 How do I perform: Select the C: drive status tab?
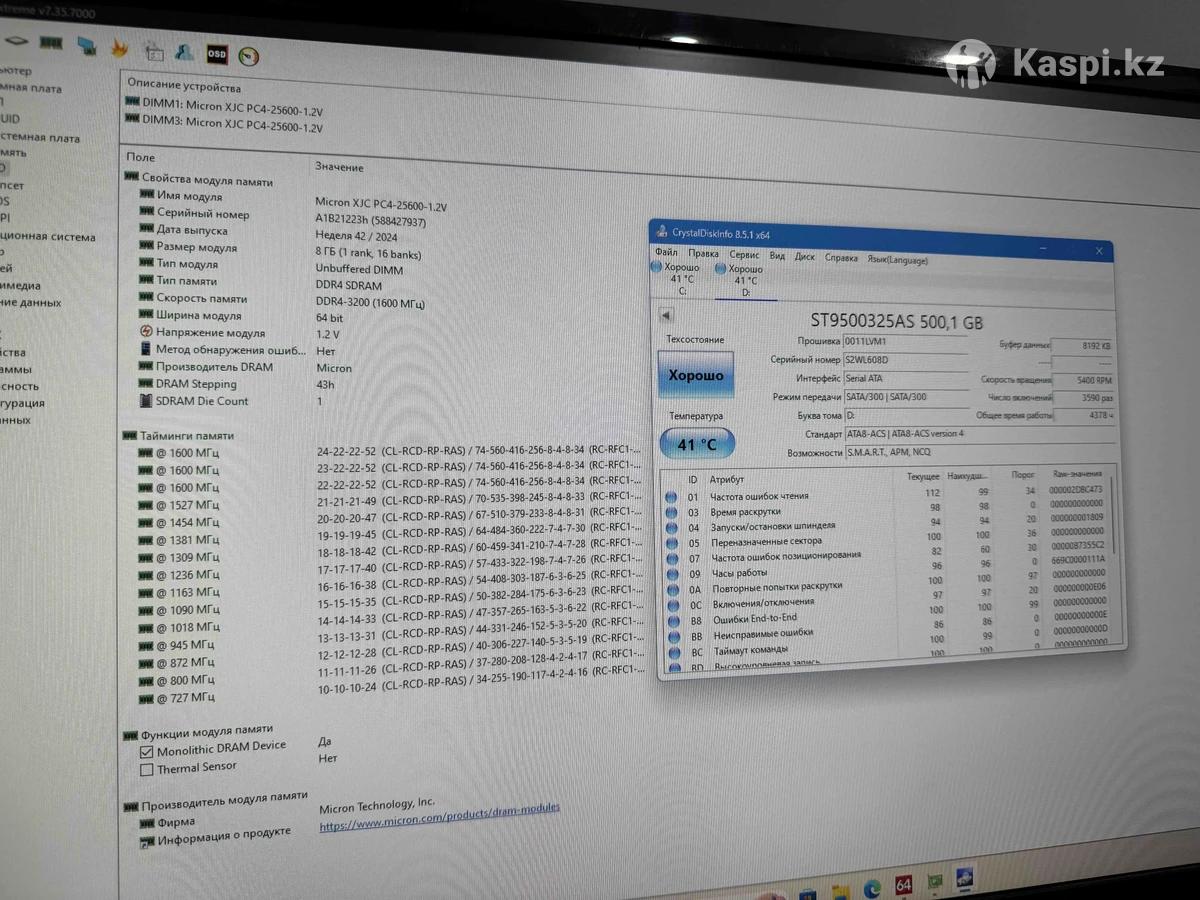pos(681,280)
